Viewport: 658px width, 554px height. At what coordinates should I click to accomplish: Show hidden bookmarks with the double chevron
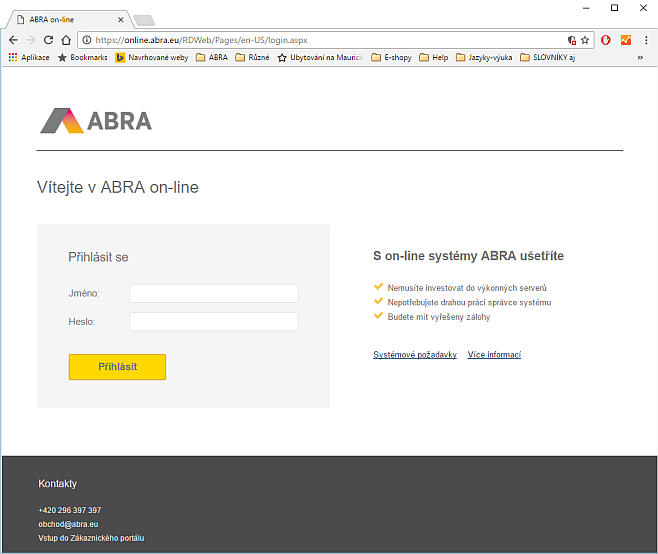tap(640, 57)
